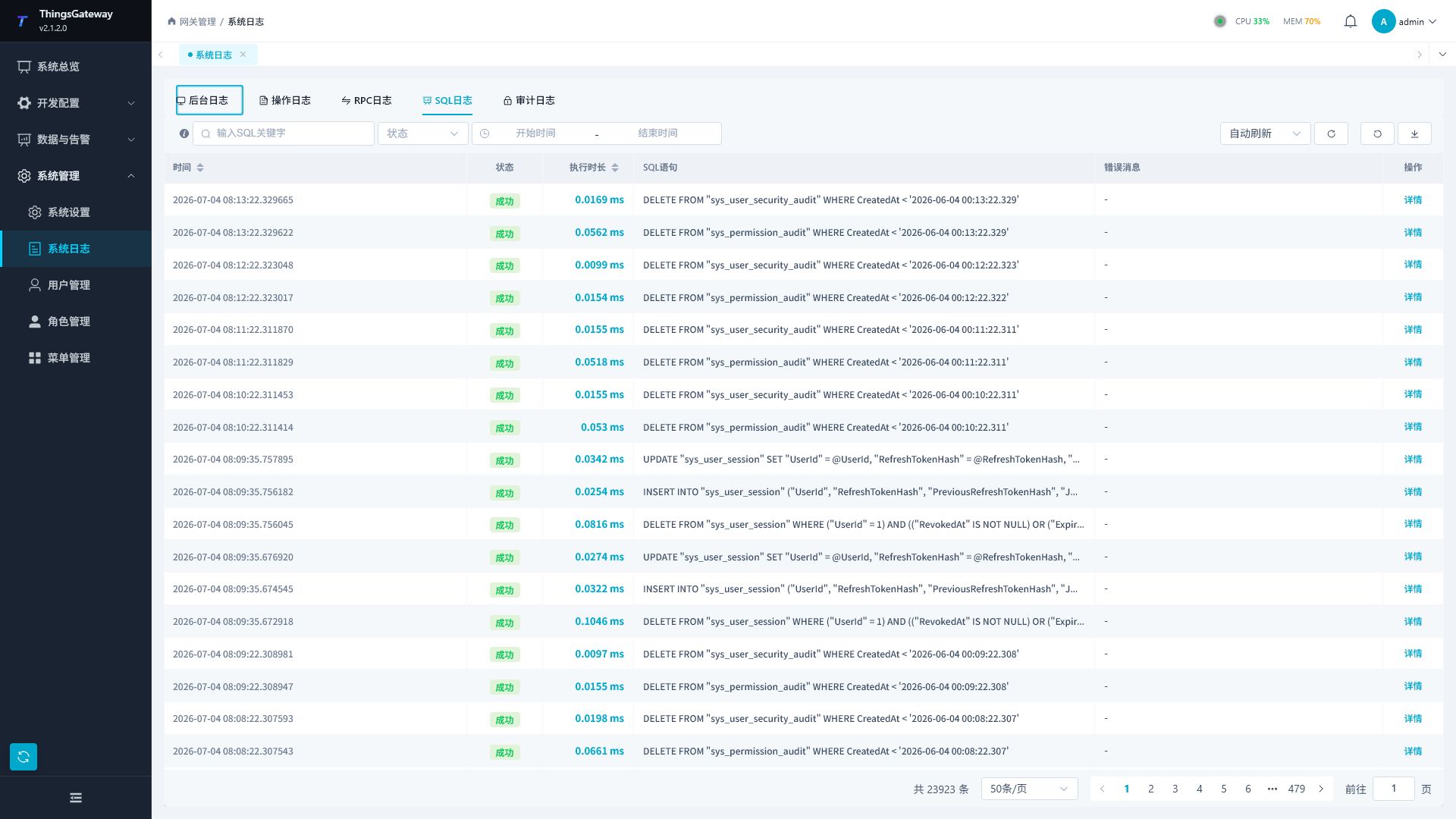Jump to last page 479

[1296, 789]
